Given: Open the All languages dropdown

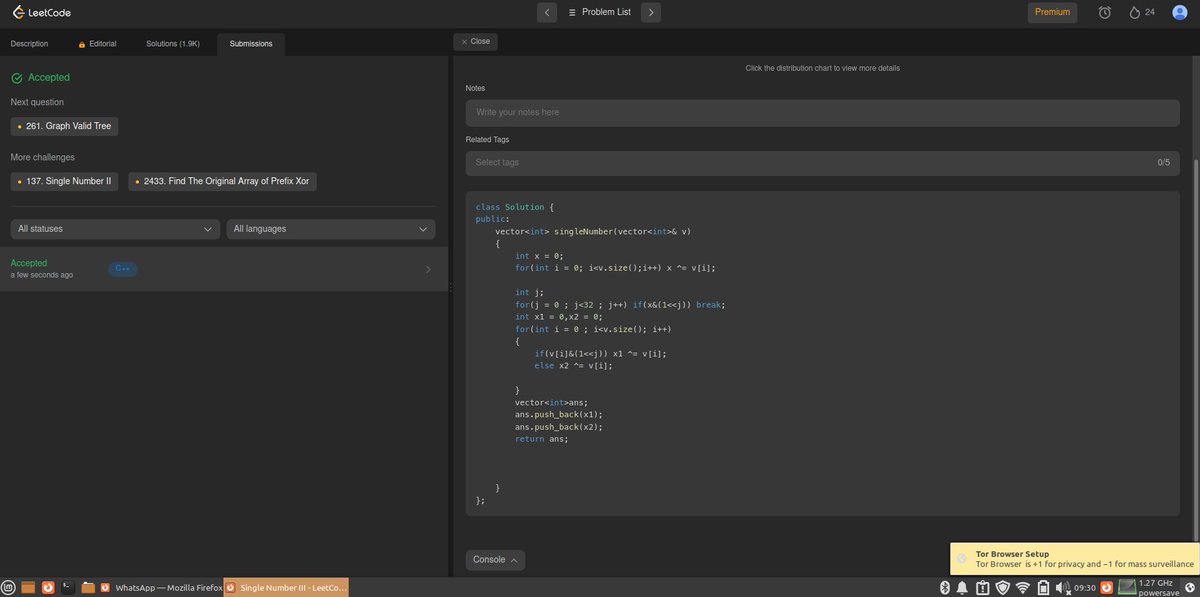Looking at the screenshot, I should click(x=331, y=229).
